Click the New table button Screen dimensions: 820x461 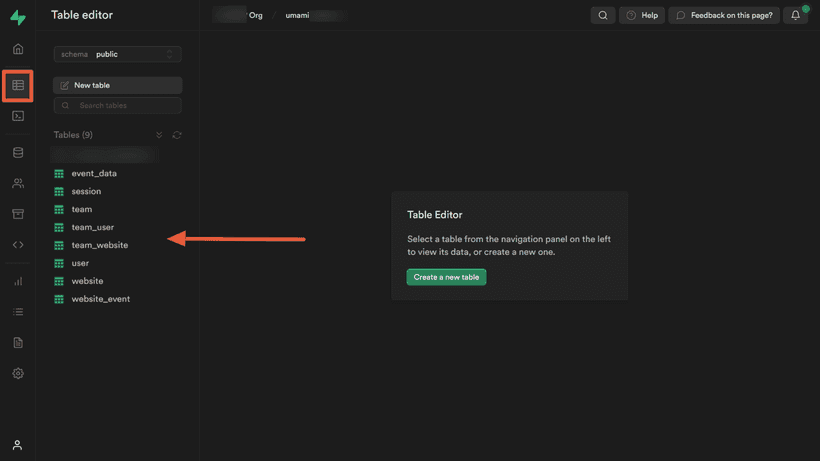[x=117, y=85]
